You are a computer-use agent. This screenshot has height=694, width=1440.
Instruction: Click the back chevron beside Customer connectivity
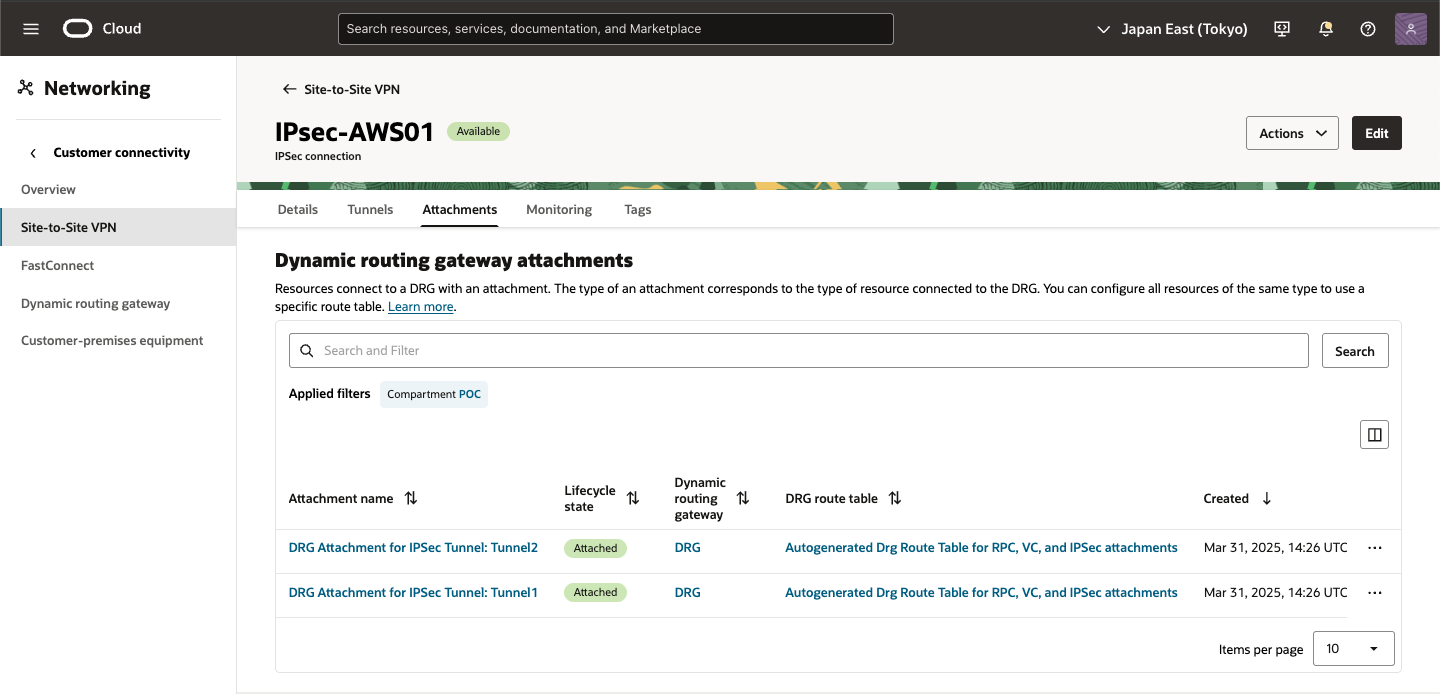tap(33, 153)
